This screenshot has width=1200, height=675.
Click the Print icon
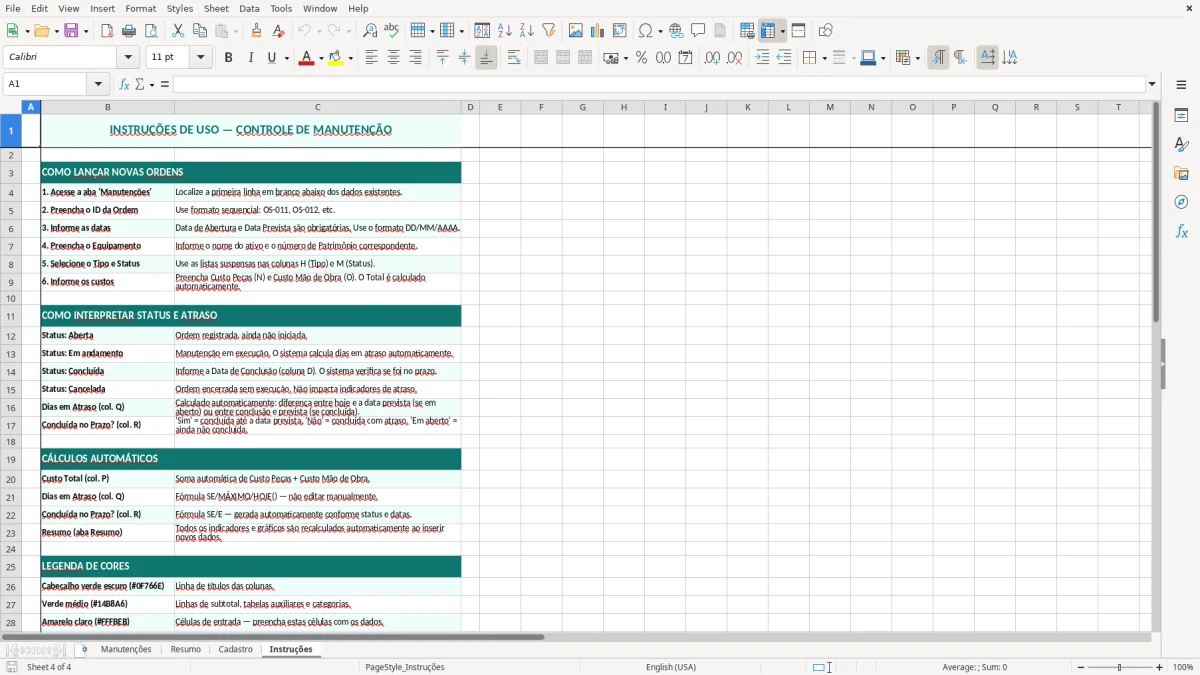[x=129, y=31]
